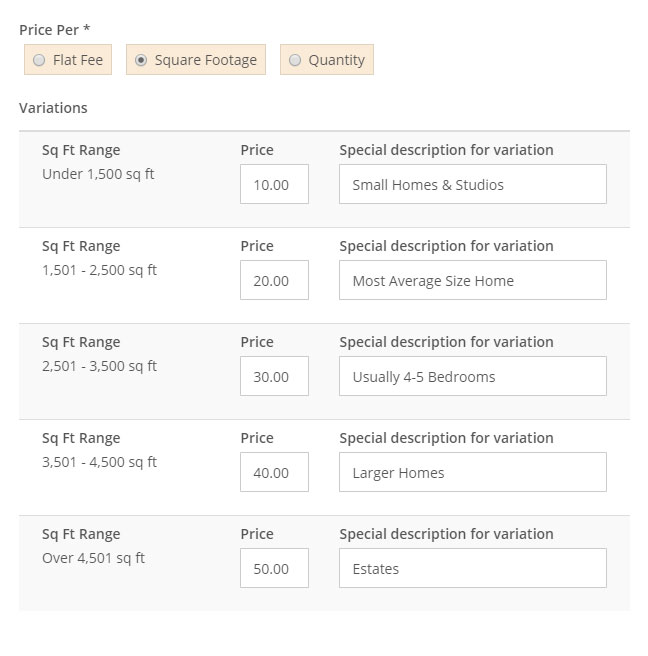Image resolution: width=648 pixels, height=656 pixels.
Task: Click the Larger Homes description field
Action: click(473, 472)
